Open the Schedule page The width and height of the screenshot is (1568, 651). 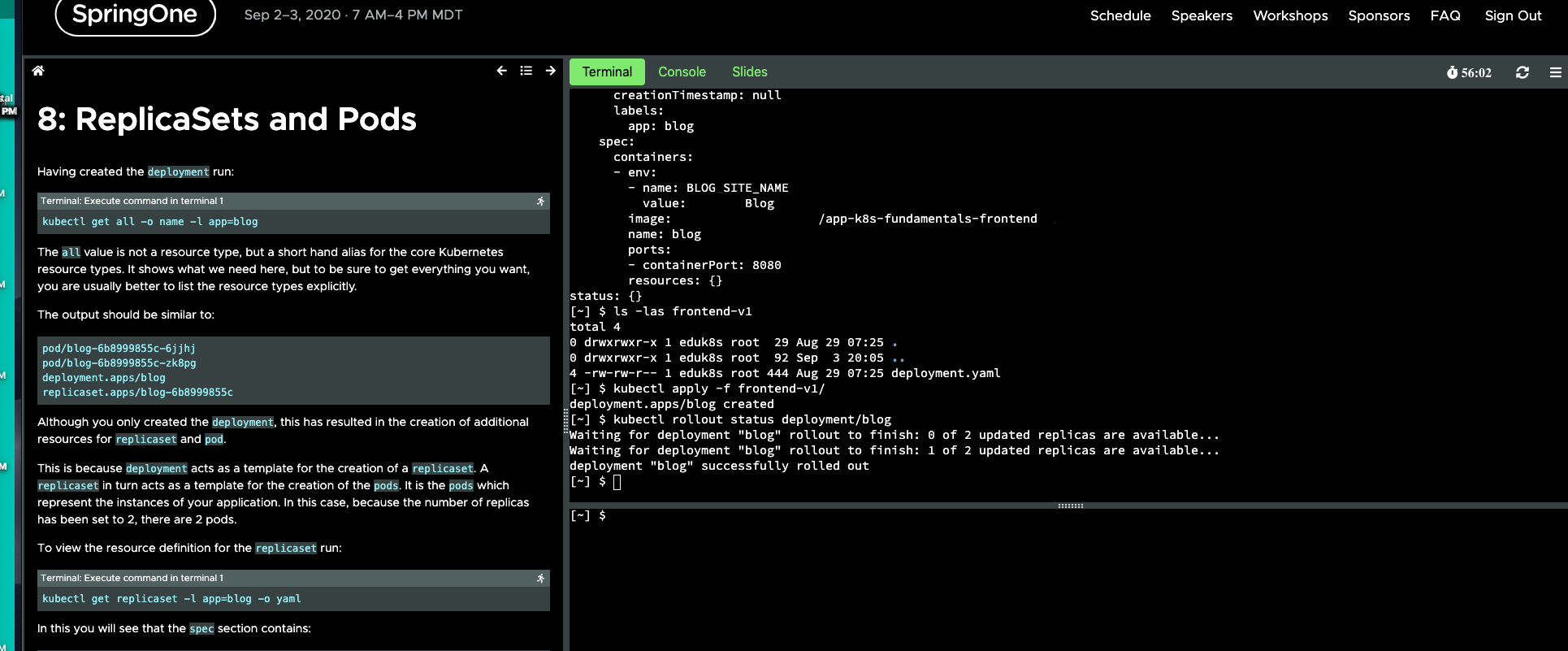[x=1120, y=15]
